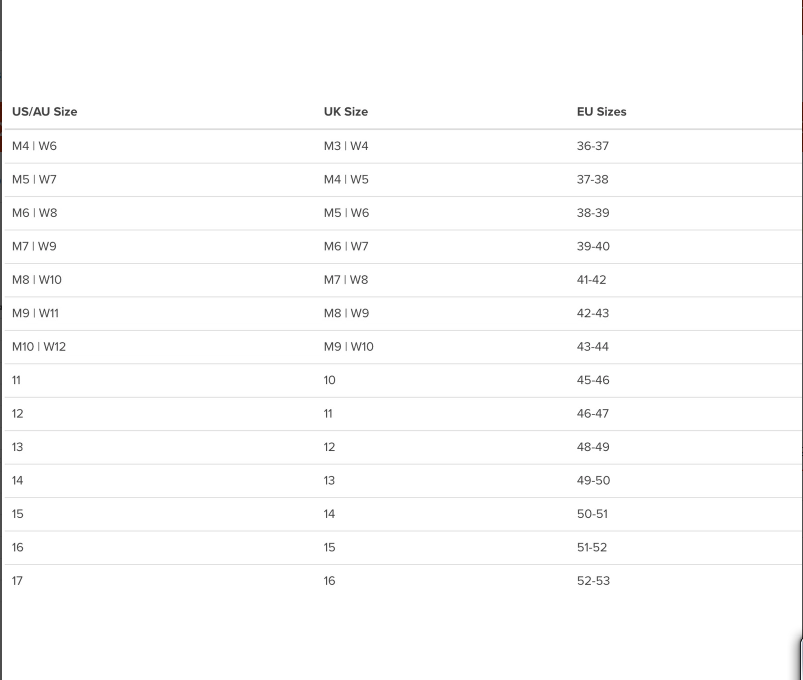Click EU size 50-51 cell

(591, 514)
